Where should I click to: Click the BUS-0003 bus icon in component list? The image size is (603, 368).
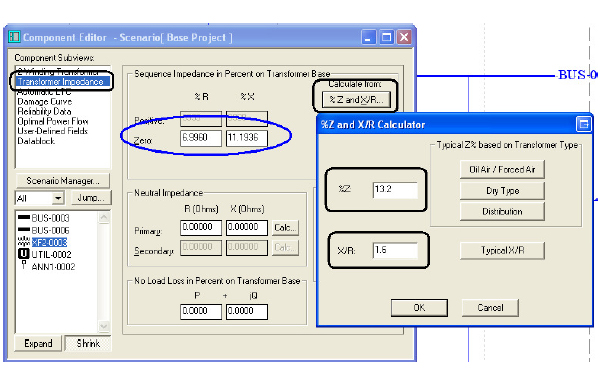point(24,218)
